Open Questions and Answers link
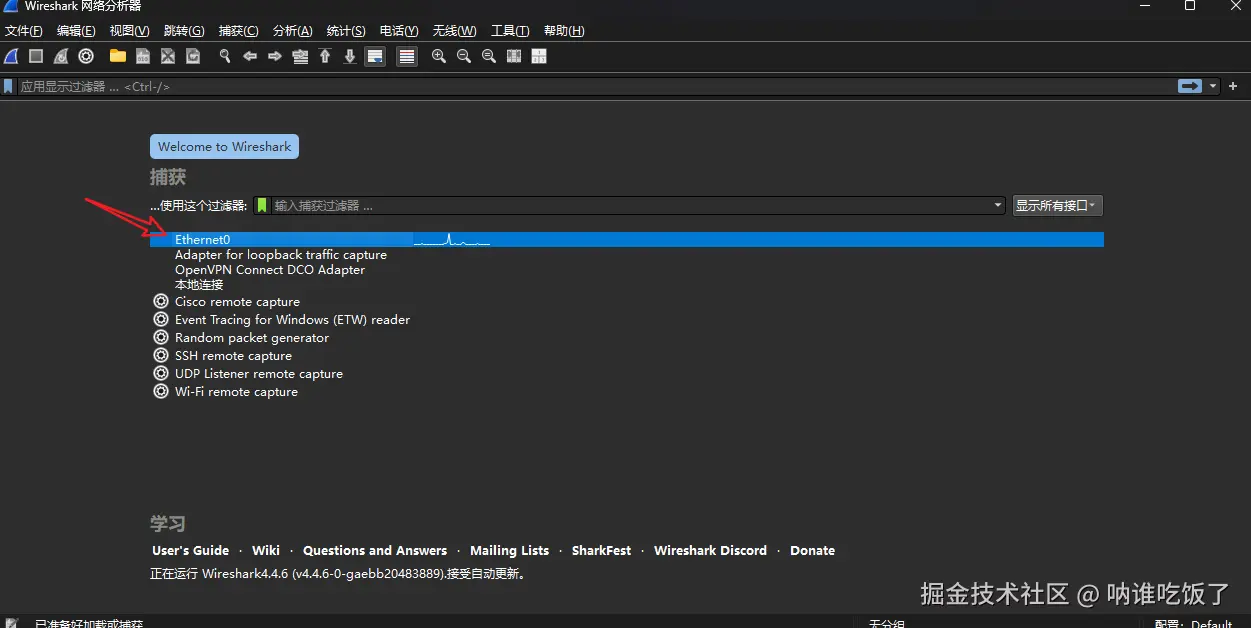Image resolution: width=1251 pixels, height=628 pixels. coord(375,551)
